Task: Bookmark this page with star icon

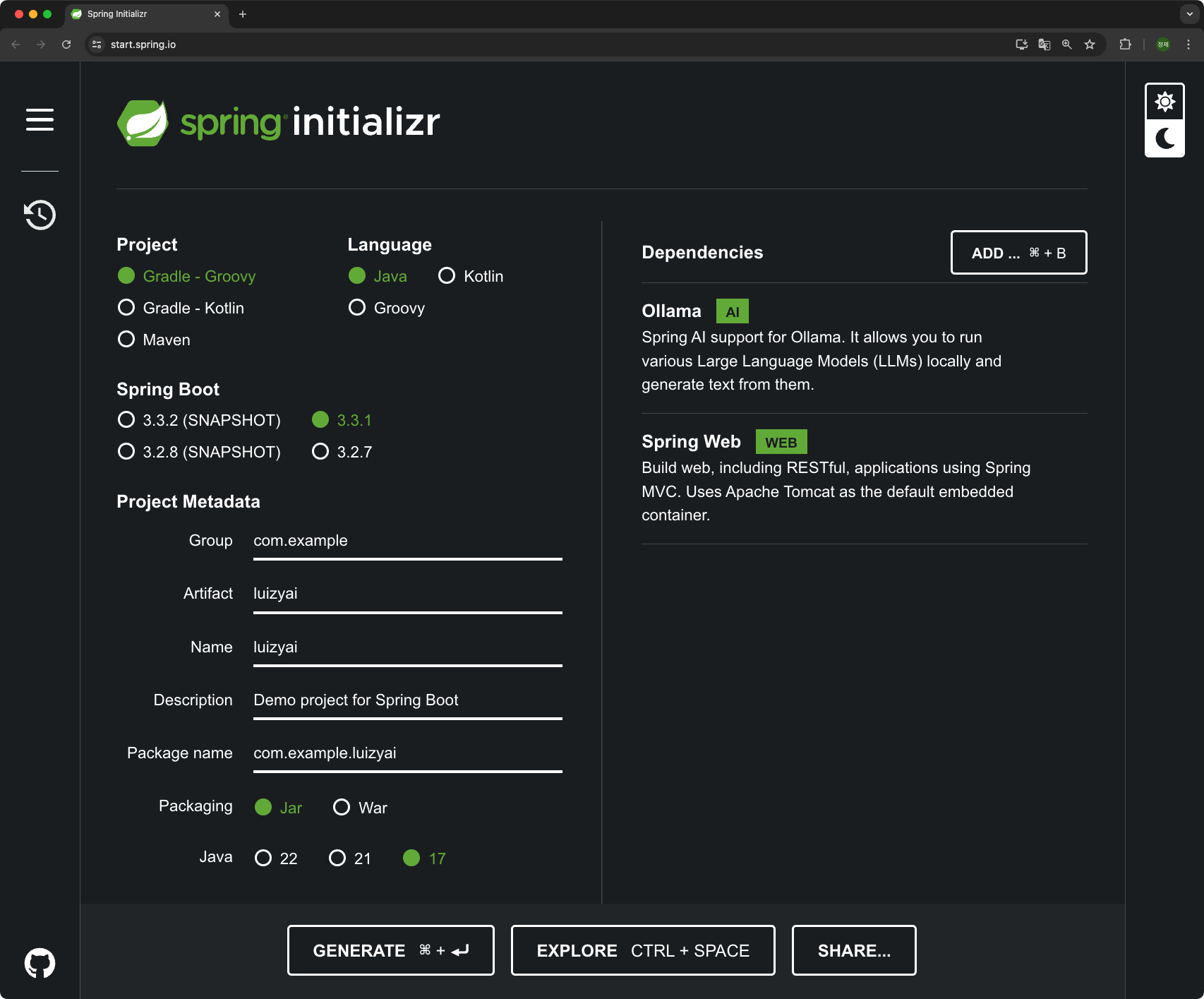Action: point(1090,44)
